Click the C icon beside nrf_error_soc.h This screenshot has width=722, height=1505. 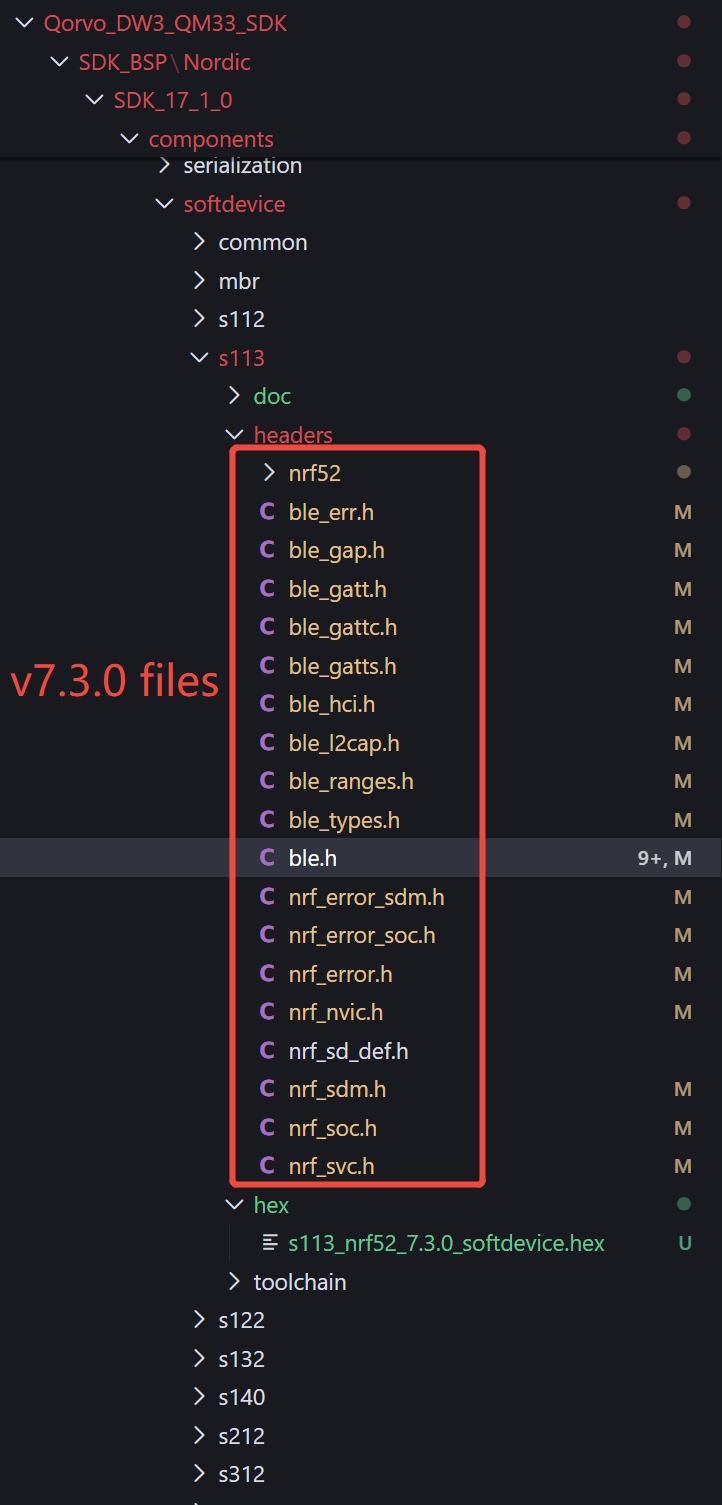(267, 935)
